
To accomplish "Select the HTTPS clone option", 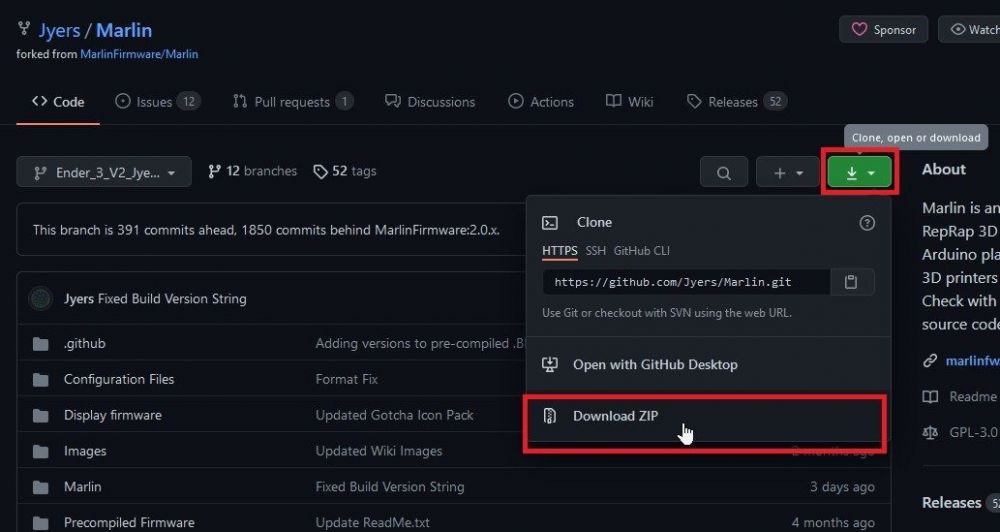I will click(559, 251).
